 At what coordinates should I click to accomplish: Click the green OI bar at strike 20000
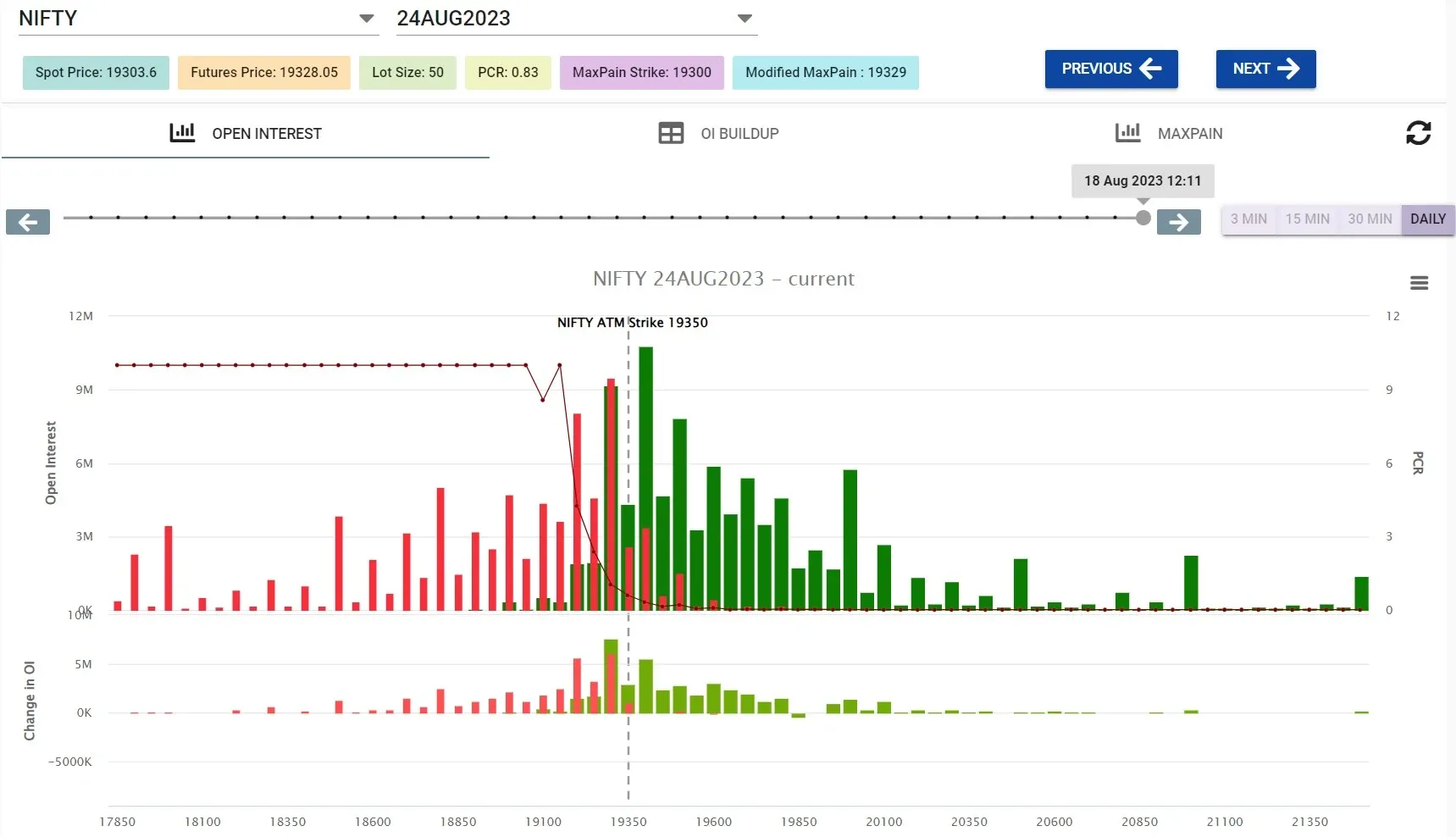pyautogui.click(x=850, y=540)
